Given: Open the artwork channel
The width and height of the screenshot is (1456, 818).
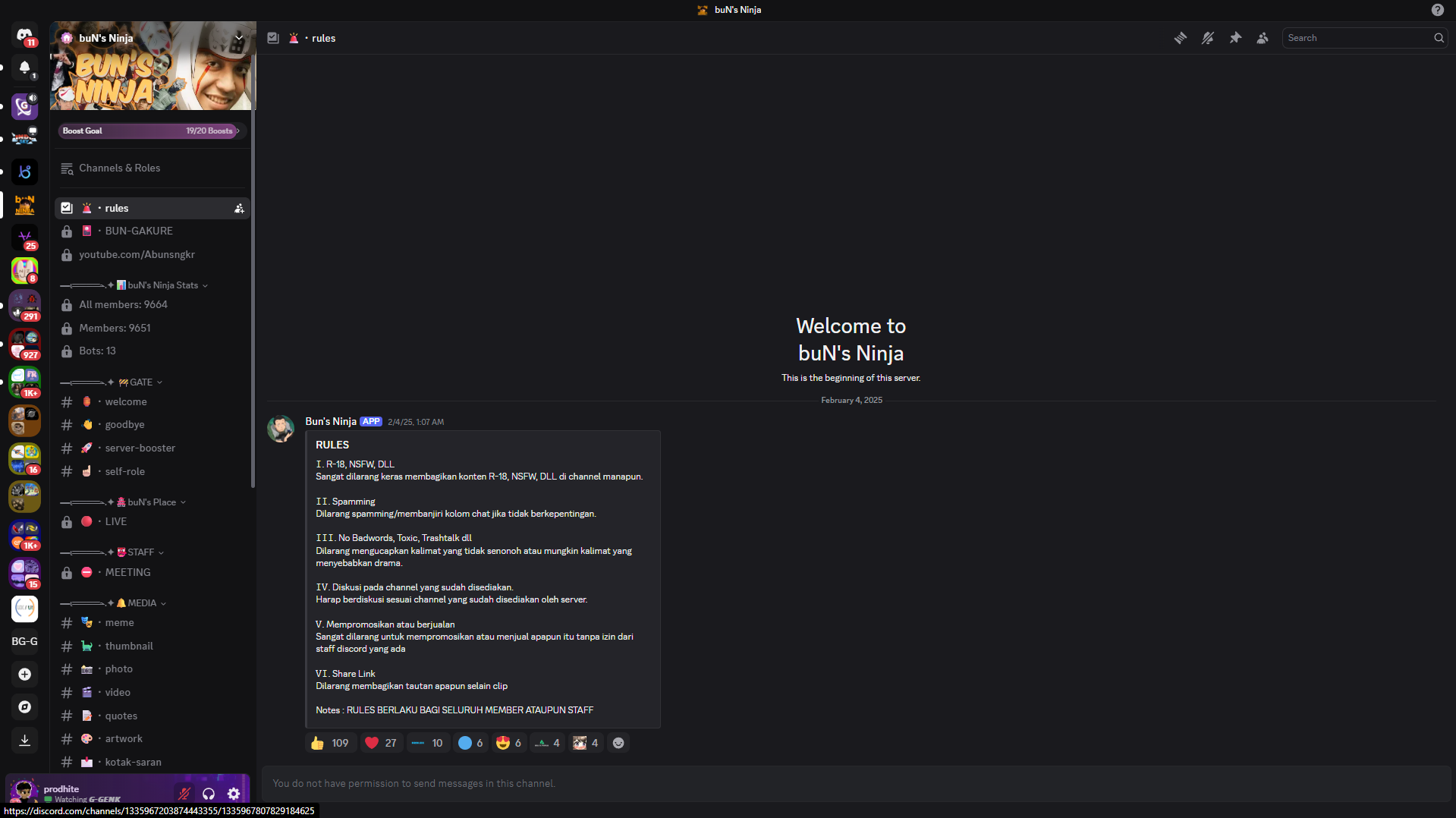Looking at the screenshot, I should 152,738.
